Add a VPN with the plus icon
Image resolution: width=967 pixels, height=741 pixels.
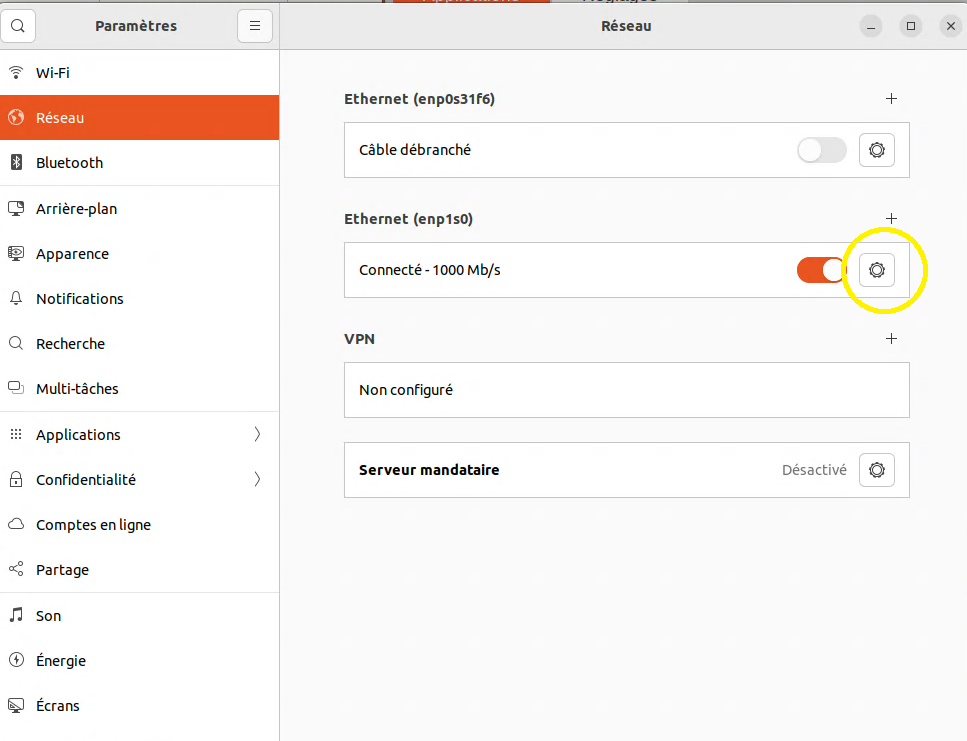892,339
